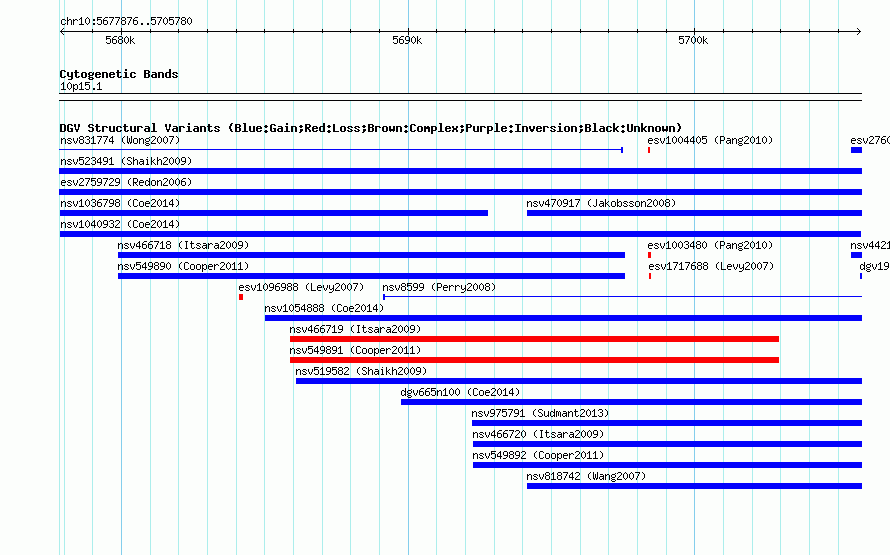The width and height of the screenshot is (890, 555).
Task: Click the 5690k ruler tick label
Action: click(407, 40)
